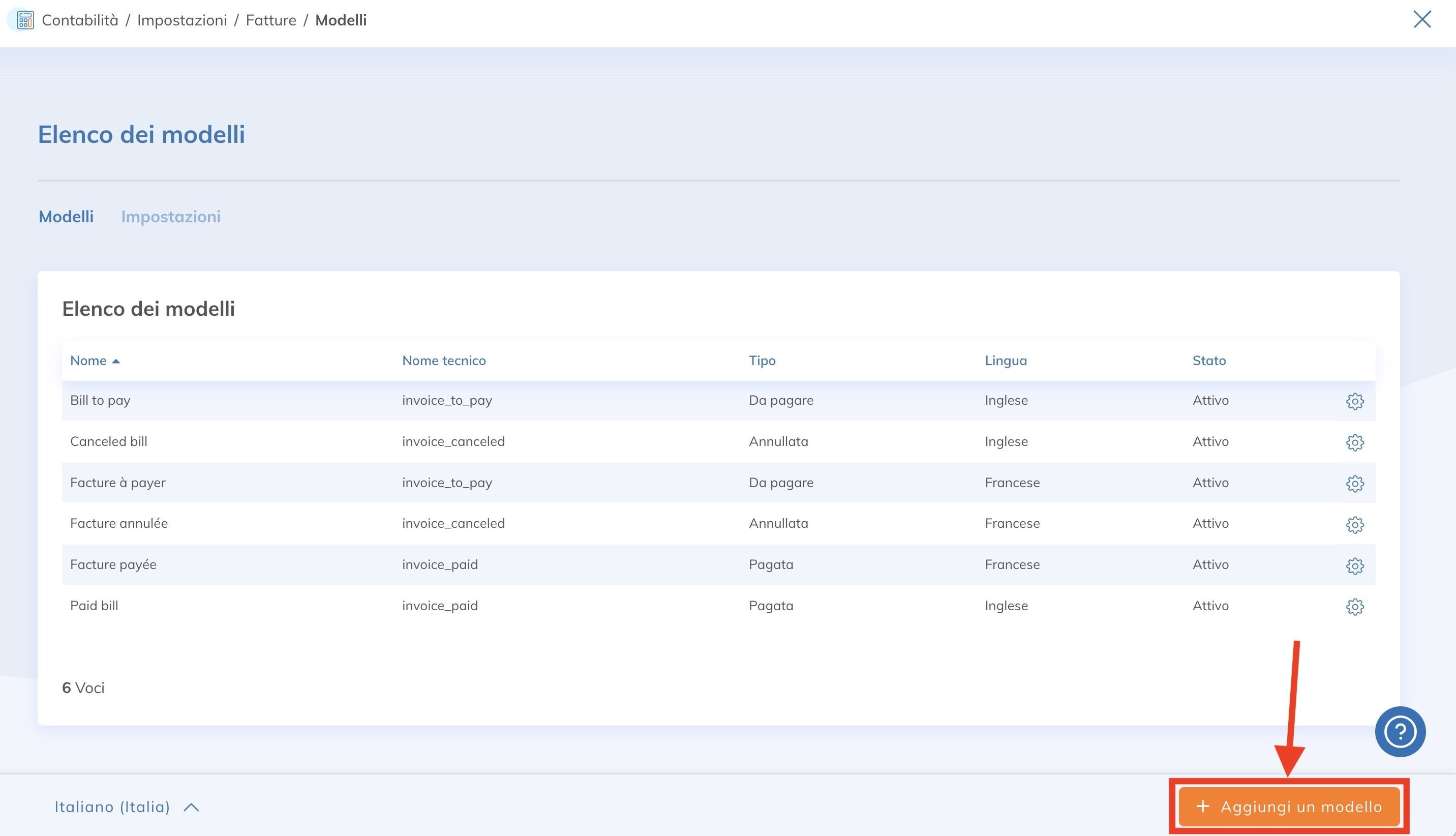This screenshot has width=1456, height=836.
Task: Navigate to Impostazioni breadcrumb link
Action: coord(182,20)
